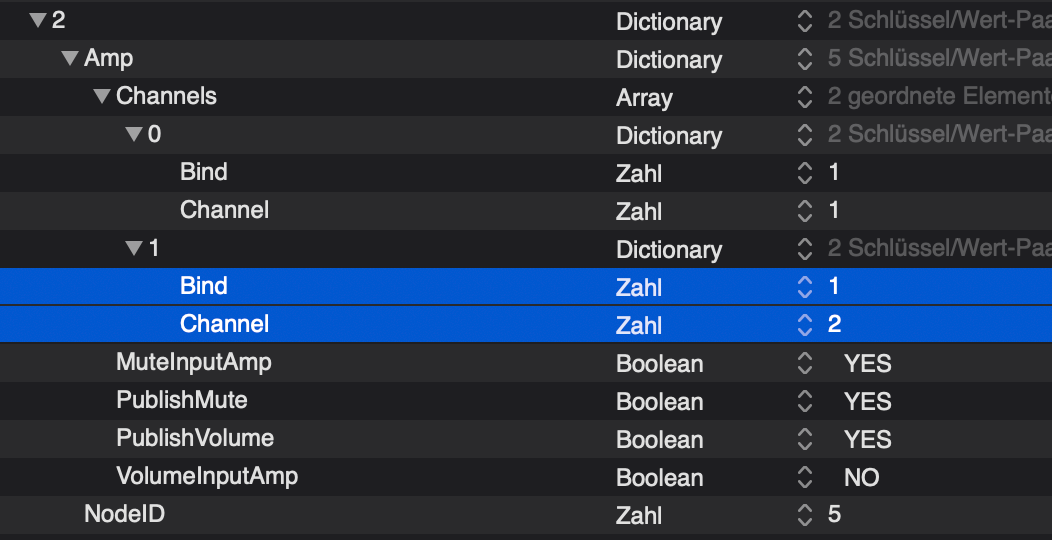Collapse Channels item 0 triangle
Viewport: 1052px width, 540px height.
(134, 135)
